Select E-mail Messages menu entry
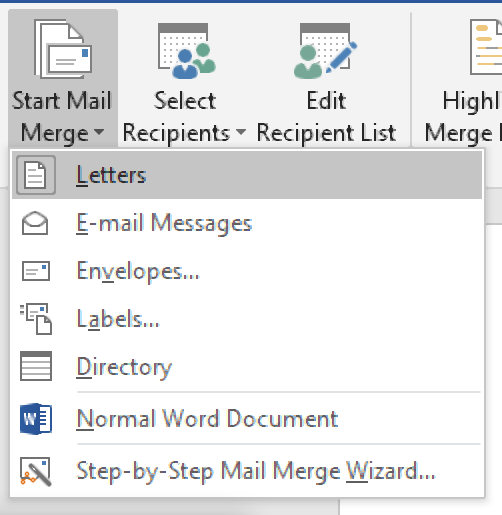 click(247, 223)
